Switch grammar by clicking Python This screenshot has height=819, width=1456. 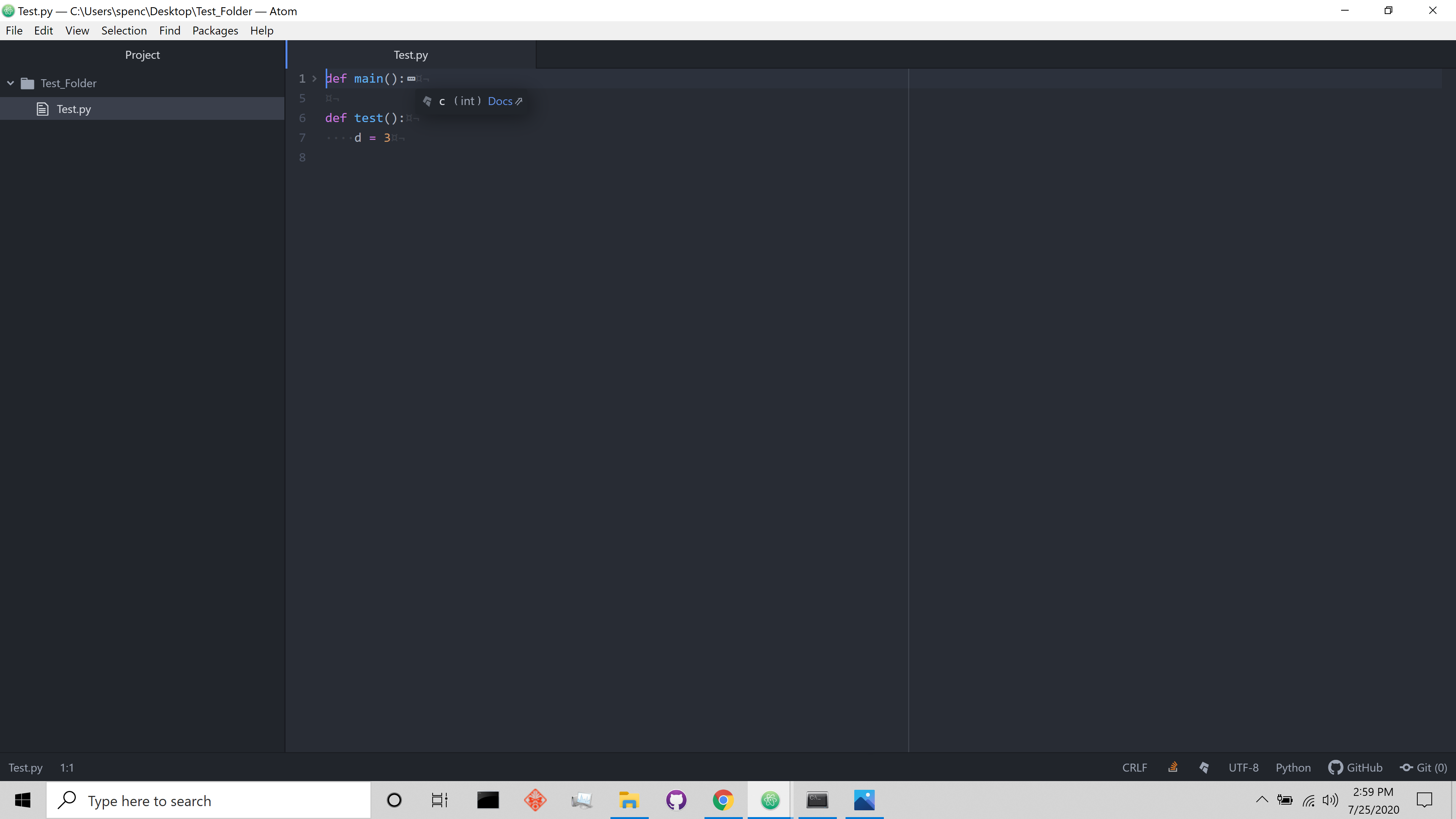(x=1293, y=767)
